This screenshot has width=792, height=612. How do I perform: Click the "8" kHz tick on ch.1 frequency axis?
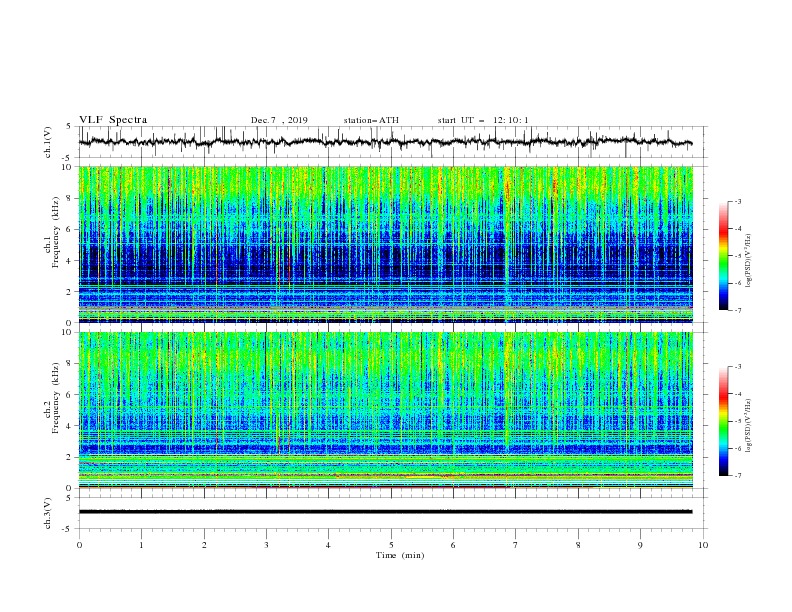coord(69,198)
